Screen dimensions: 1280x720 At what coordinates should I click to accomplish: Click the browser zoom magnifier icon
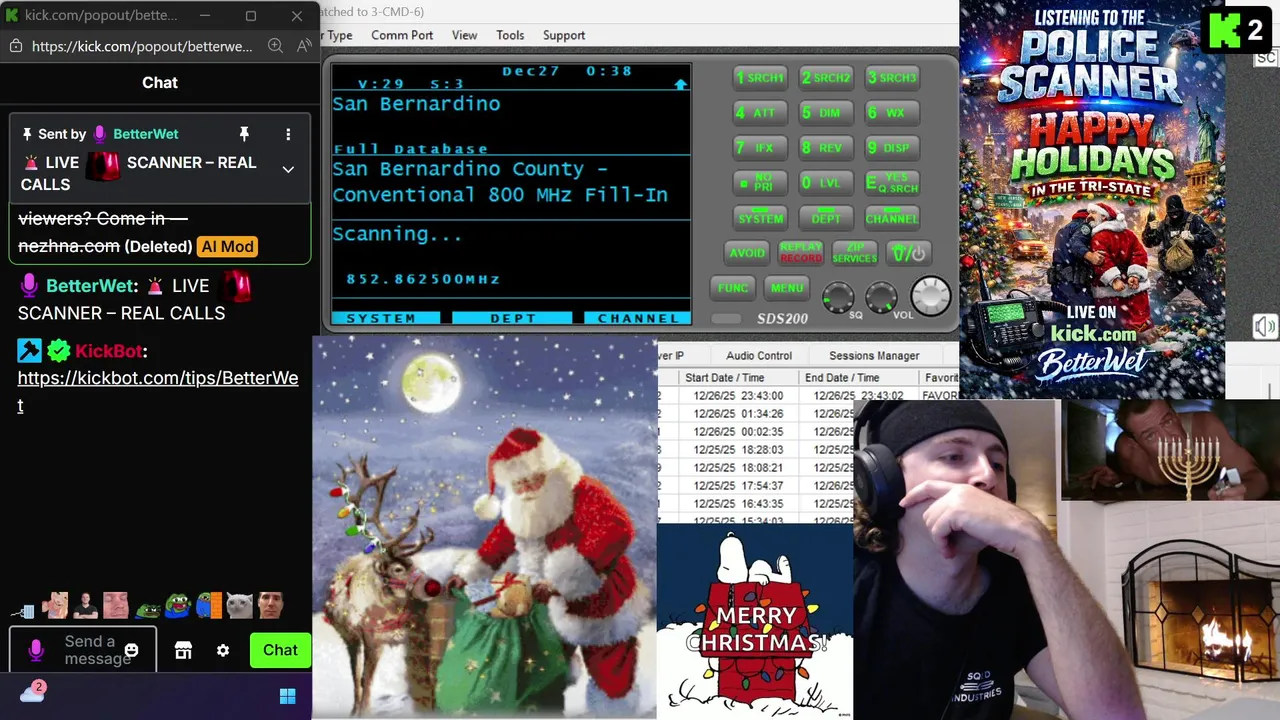(x=276, y=46)
